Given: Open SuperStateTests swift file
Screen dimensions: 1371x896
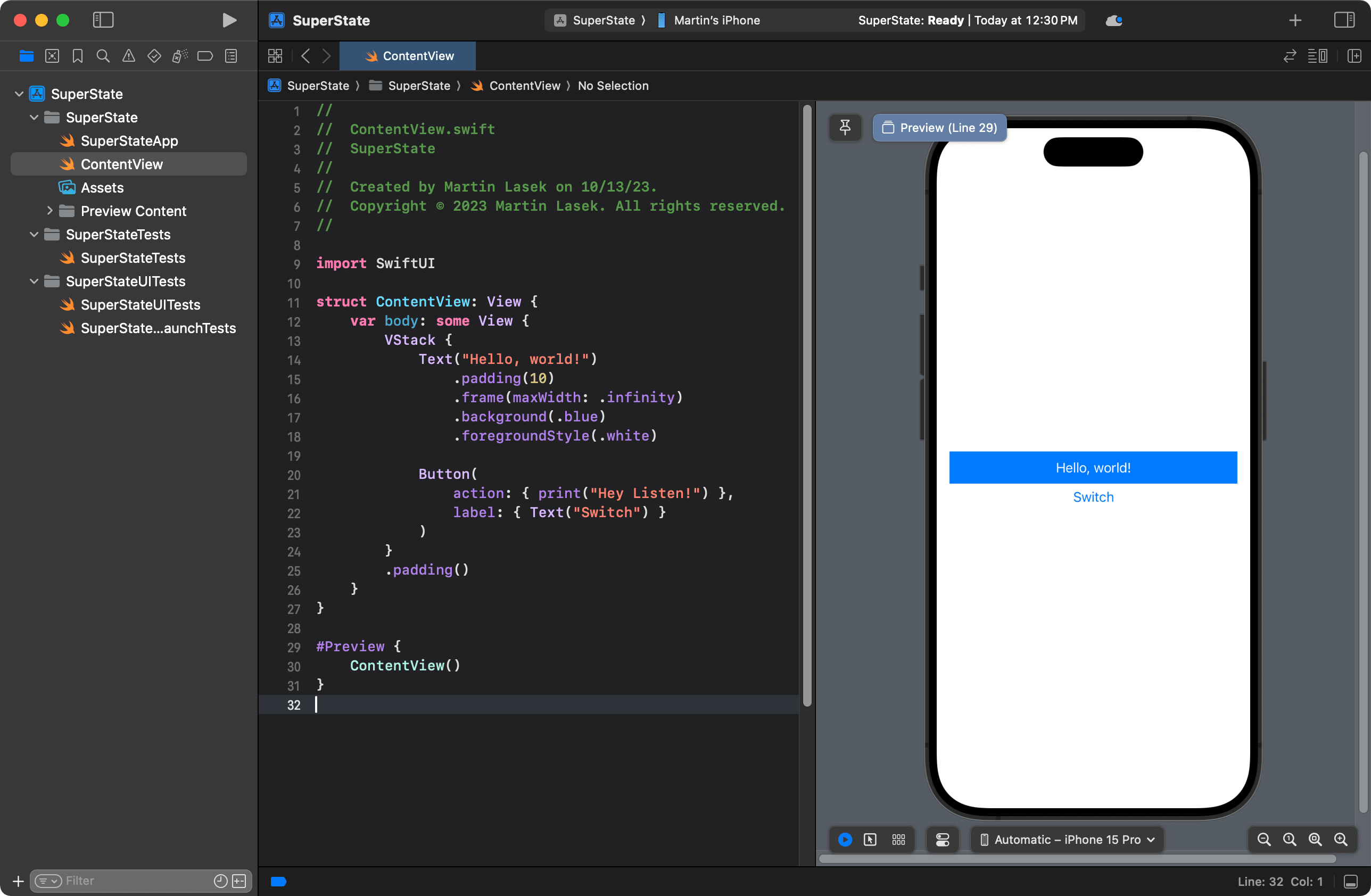Looking at the screenshot, I should [133, 258].
